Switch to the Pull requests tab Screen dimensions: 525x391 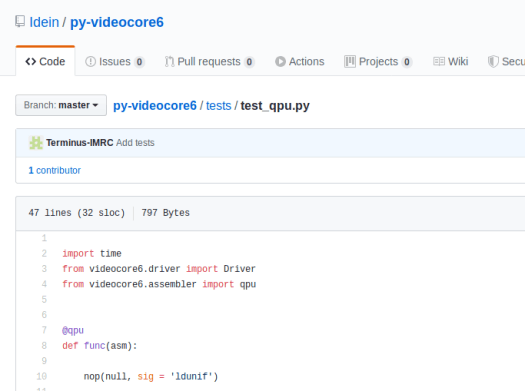[210, 62]
